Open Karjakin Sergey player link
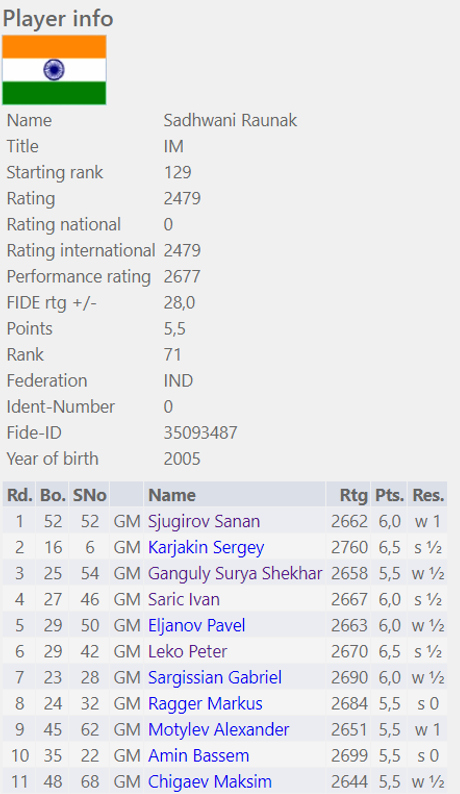460x794 pixels. tap(206, 547)
